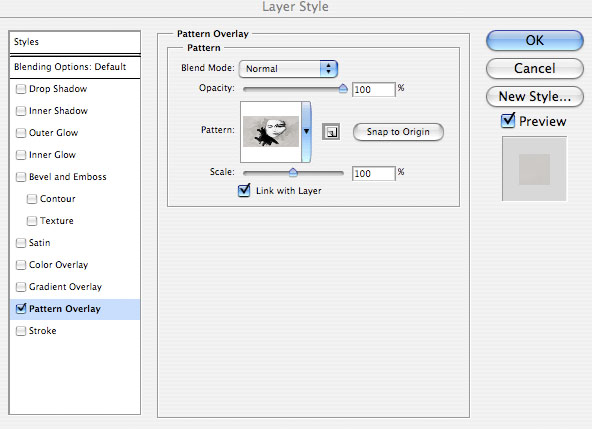Select the Outer Glow label

[54, 133]
